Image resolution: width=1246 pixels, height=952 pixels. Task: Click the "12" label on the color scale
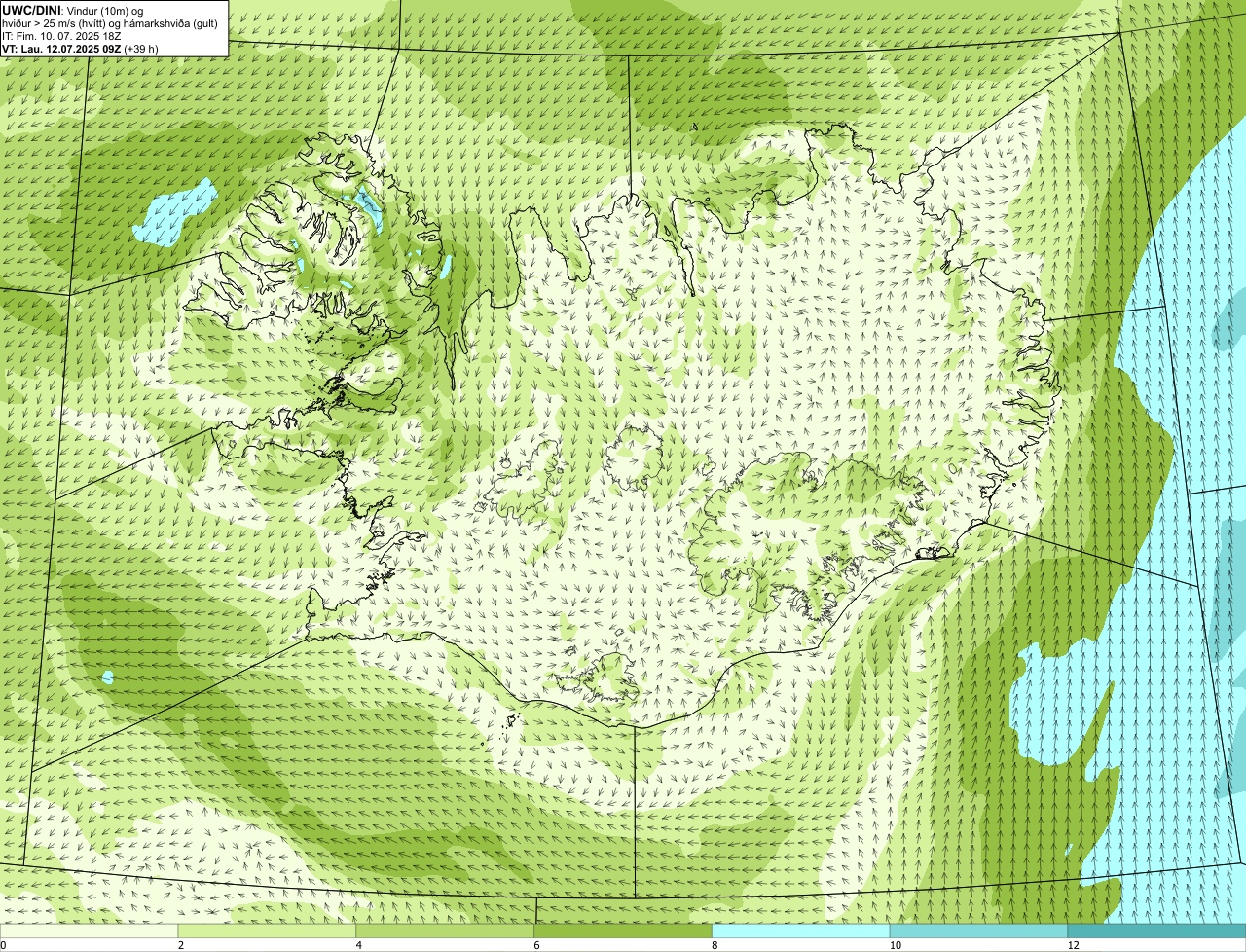[1073, 945]
